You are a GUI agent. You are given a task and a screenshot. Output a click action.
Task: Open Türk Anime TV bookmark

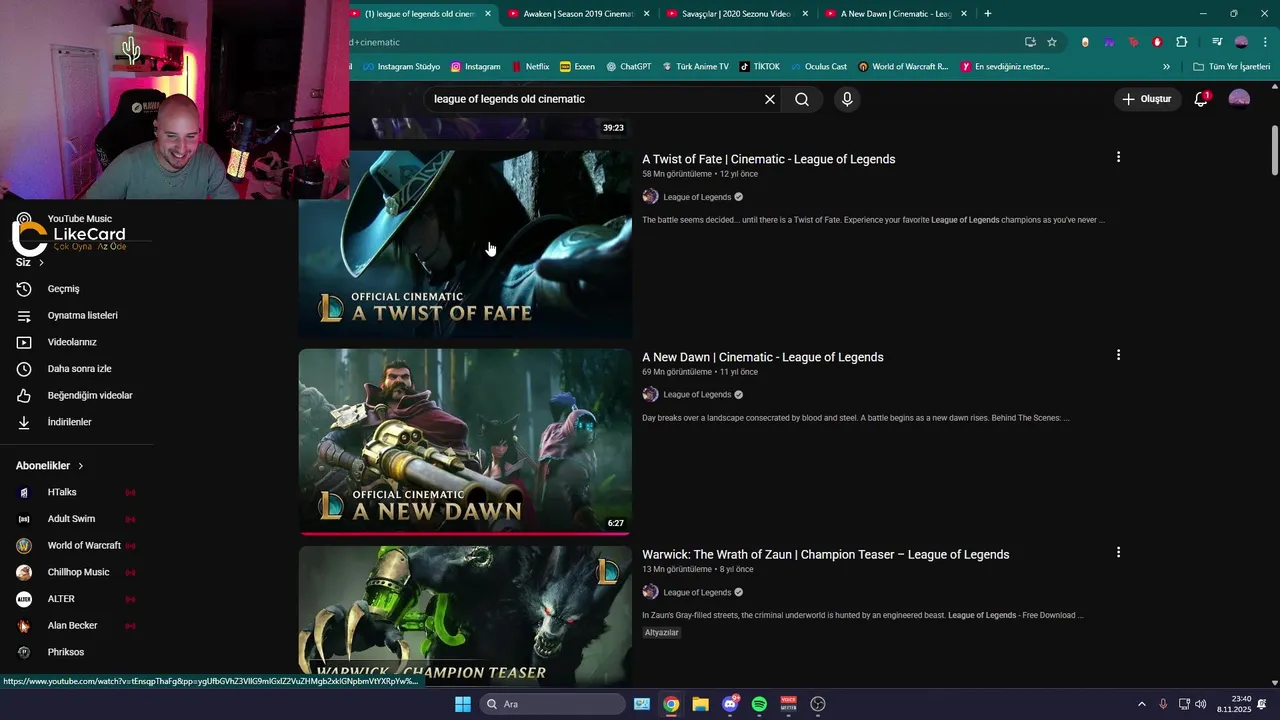(x=694, y=67)
